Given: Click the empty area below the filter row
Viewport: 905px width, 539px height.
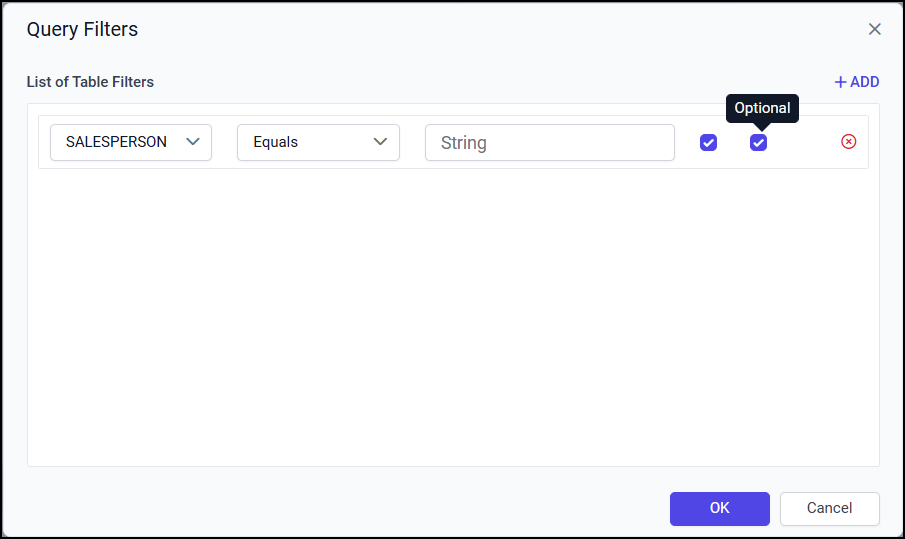Looking at the screenshot, I should (453, 320).
